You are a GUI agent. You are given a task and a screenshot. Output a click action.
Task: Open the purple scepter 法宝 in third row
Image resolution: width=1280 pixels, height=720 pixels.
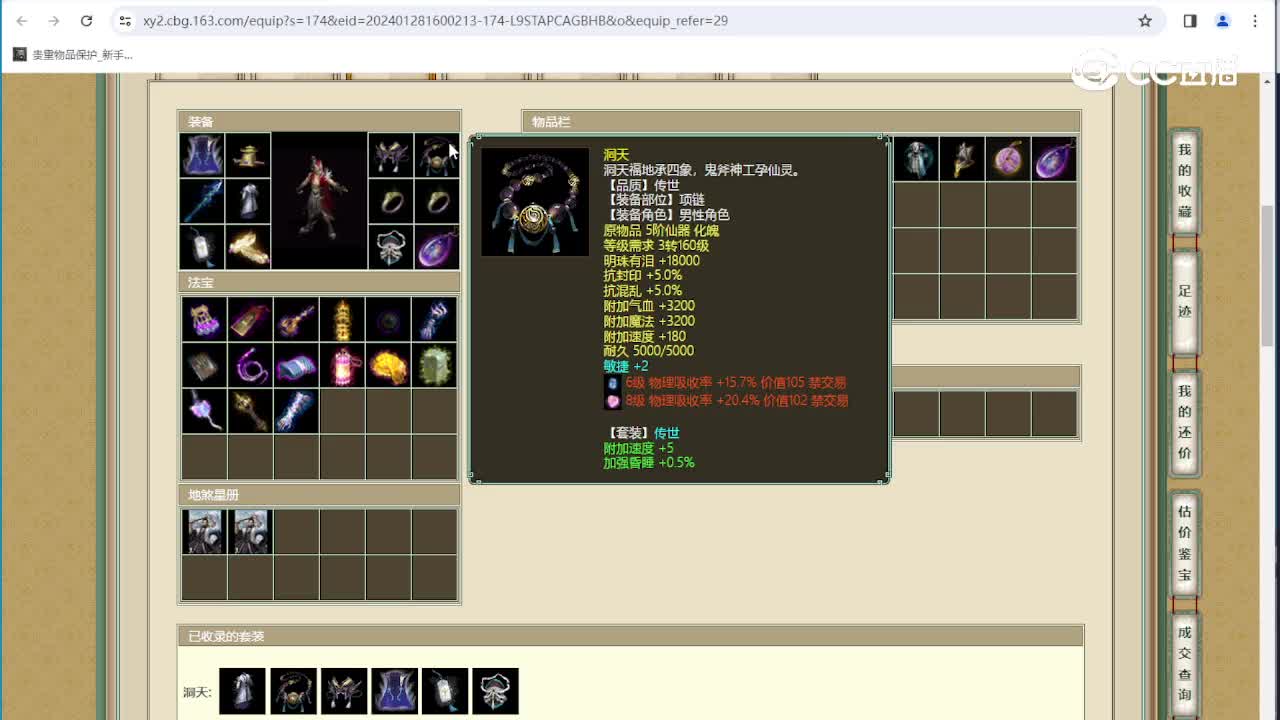(204, 411)
